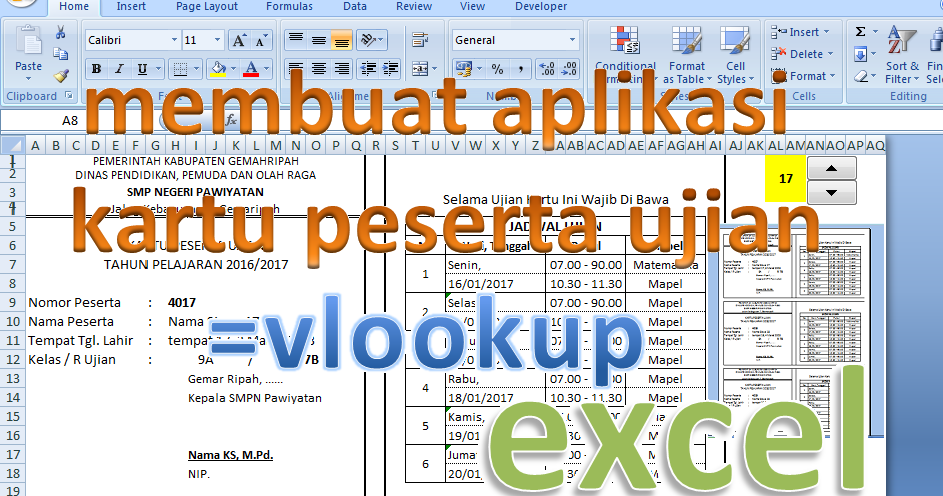Align text left
The image size is (943, 496).
click(295, 69)
